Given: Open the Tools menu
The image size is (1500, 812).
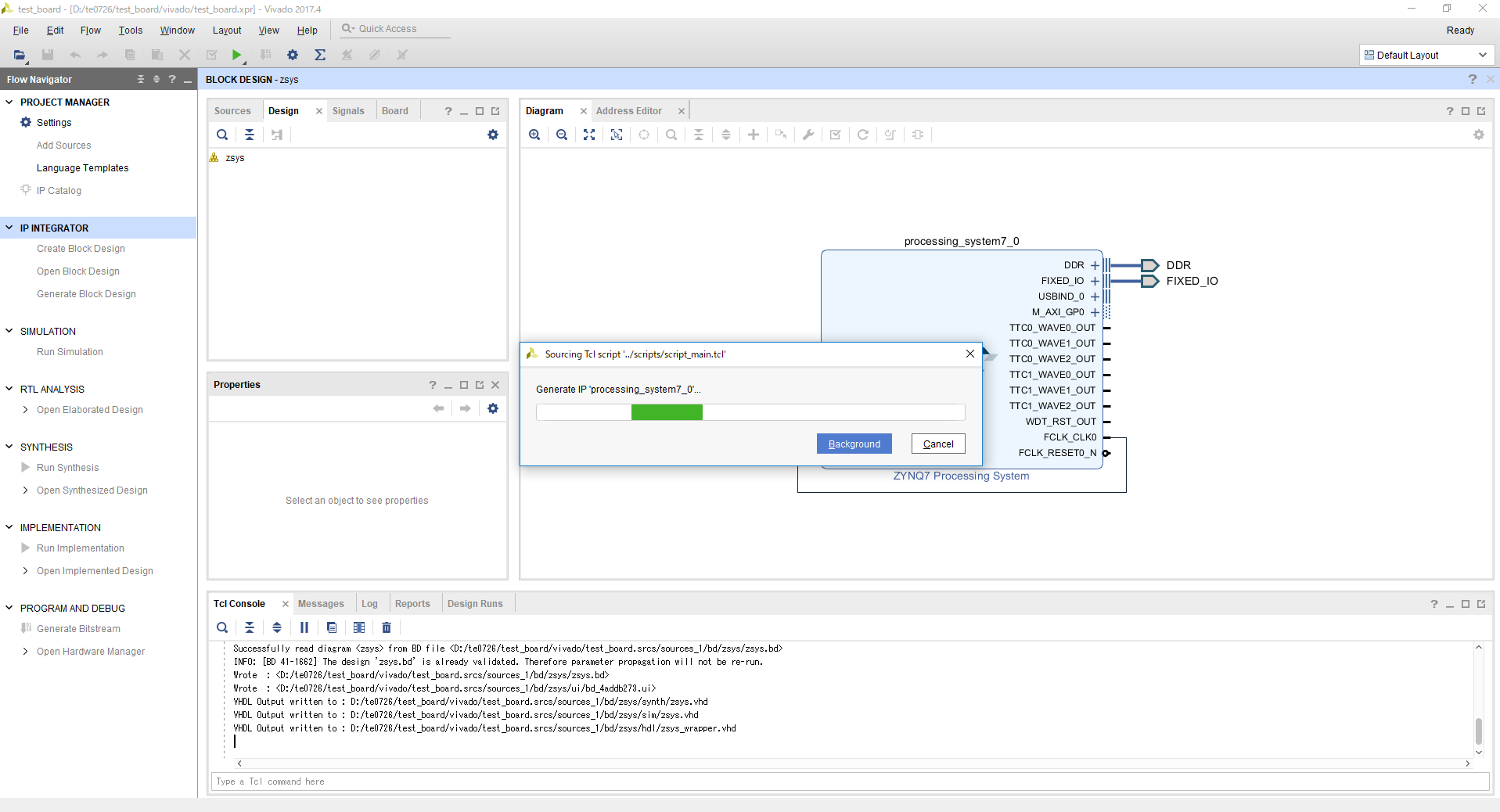Looking at the screenshot, I should [130, 31].
